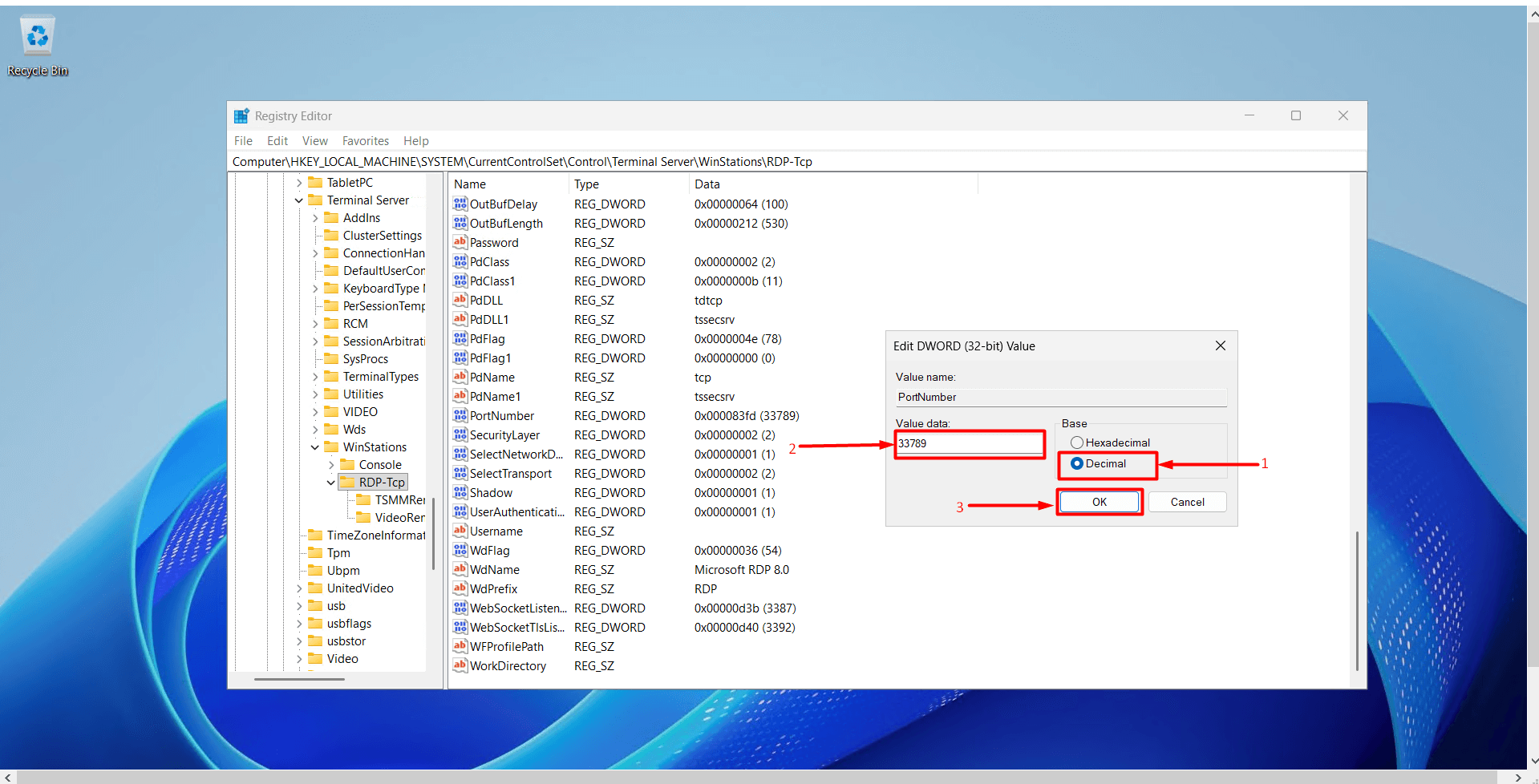Cancel the Edit DWORD dialog

tap(1187, 502)
